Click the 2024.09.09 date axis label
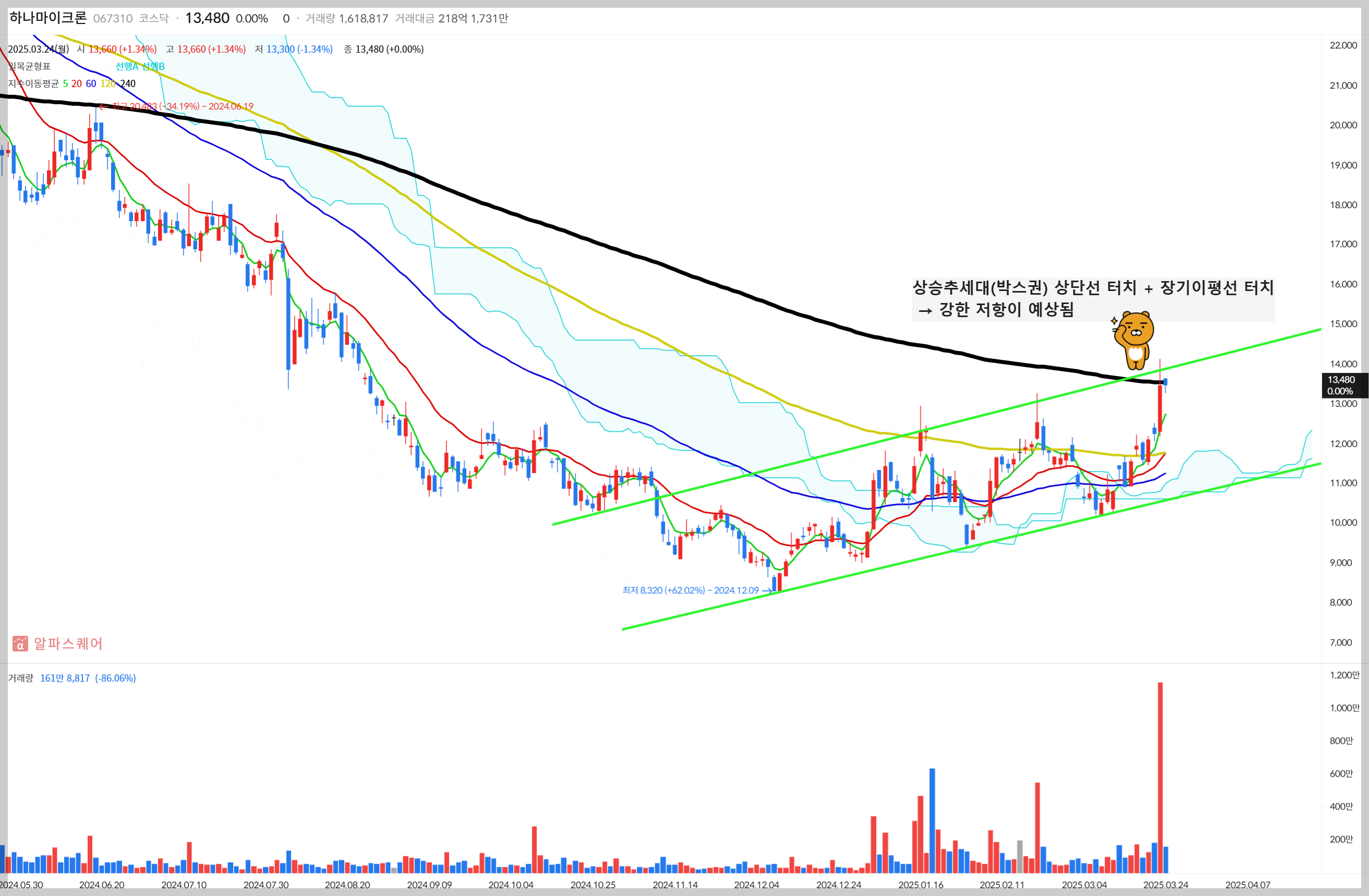 (429, 885)
